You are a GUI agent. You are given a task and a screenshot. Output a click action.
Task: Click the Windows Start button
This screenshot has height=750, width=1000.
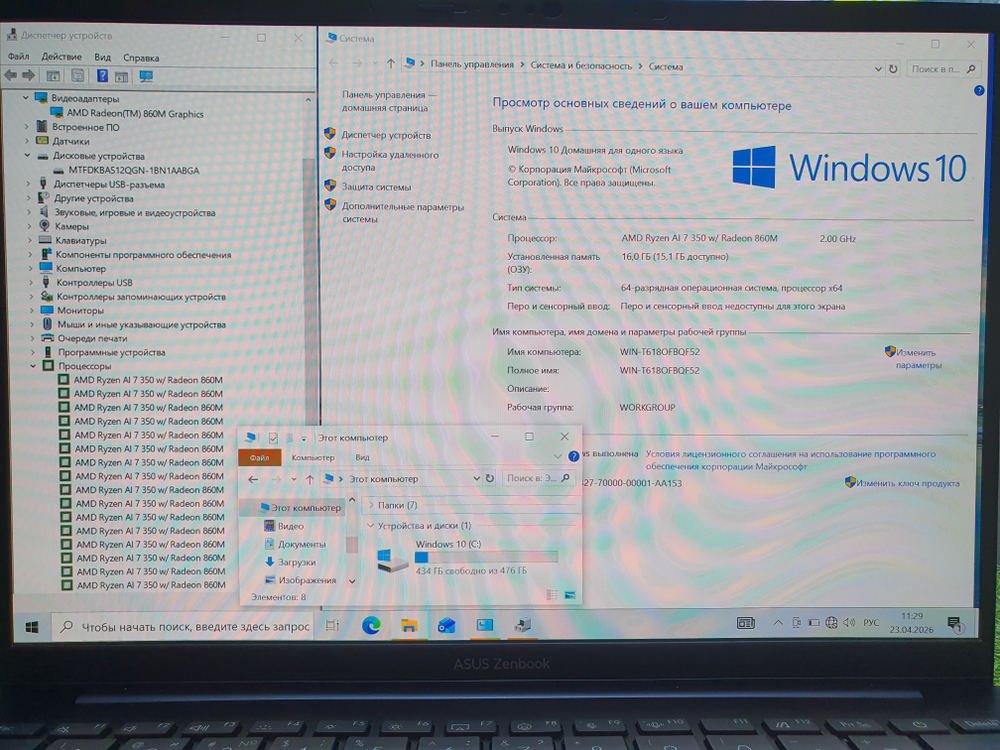[x=32, y=627]
